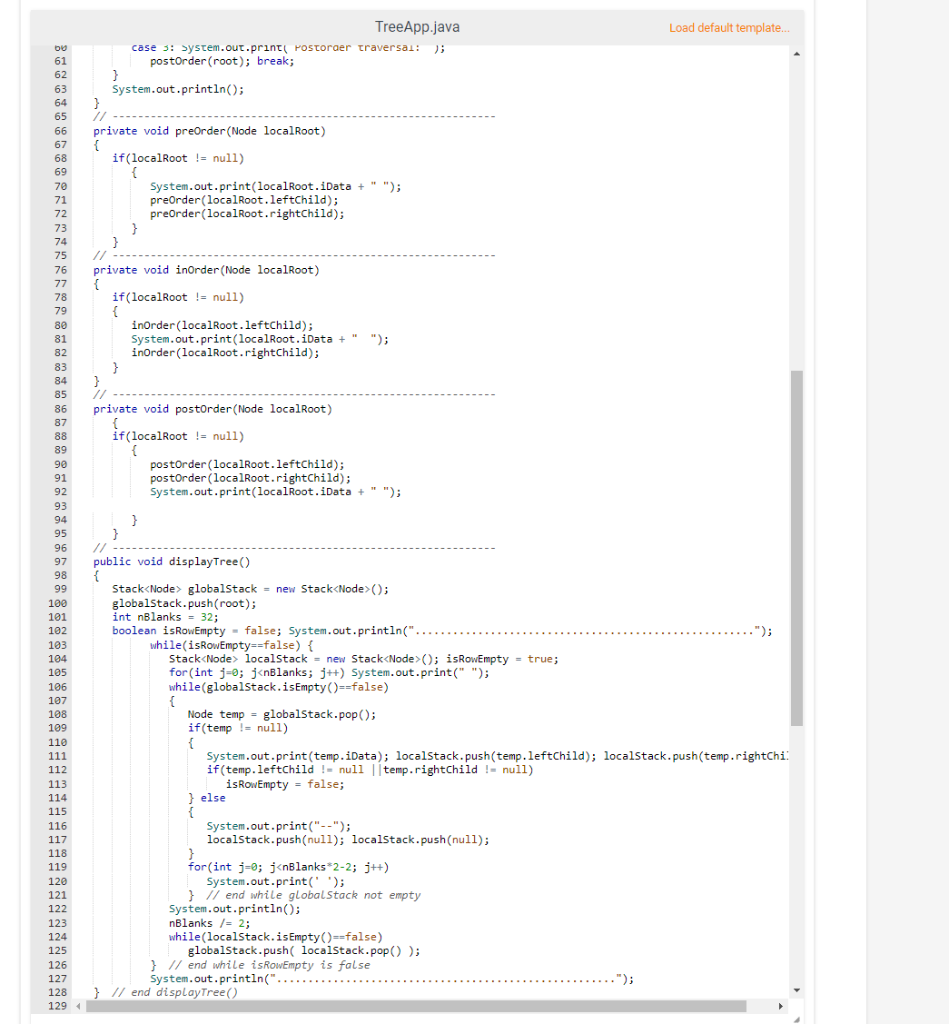This screenshot has height=1024, width=949.
Task: Click the scrollbar down arrow
Action: pos(797,988)
